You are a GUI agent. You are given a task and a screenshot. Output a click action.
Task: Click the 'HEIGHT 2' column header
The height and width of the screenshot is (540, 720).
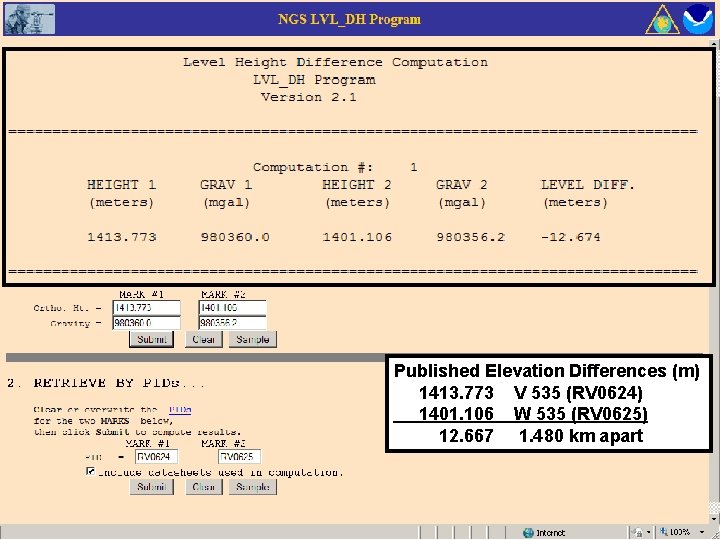(x=356, y=185)
